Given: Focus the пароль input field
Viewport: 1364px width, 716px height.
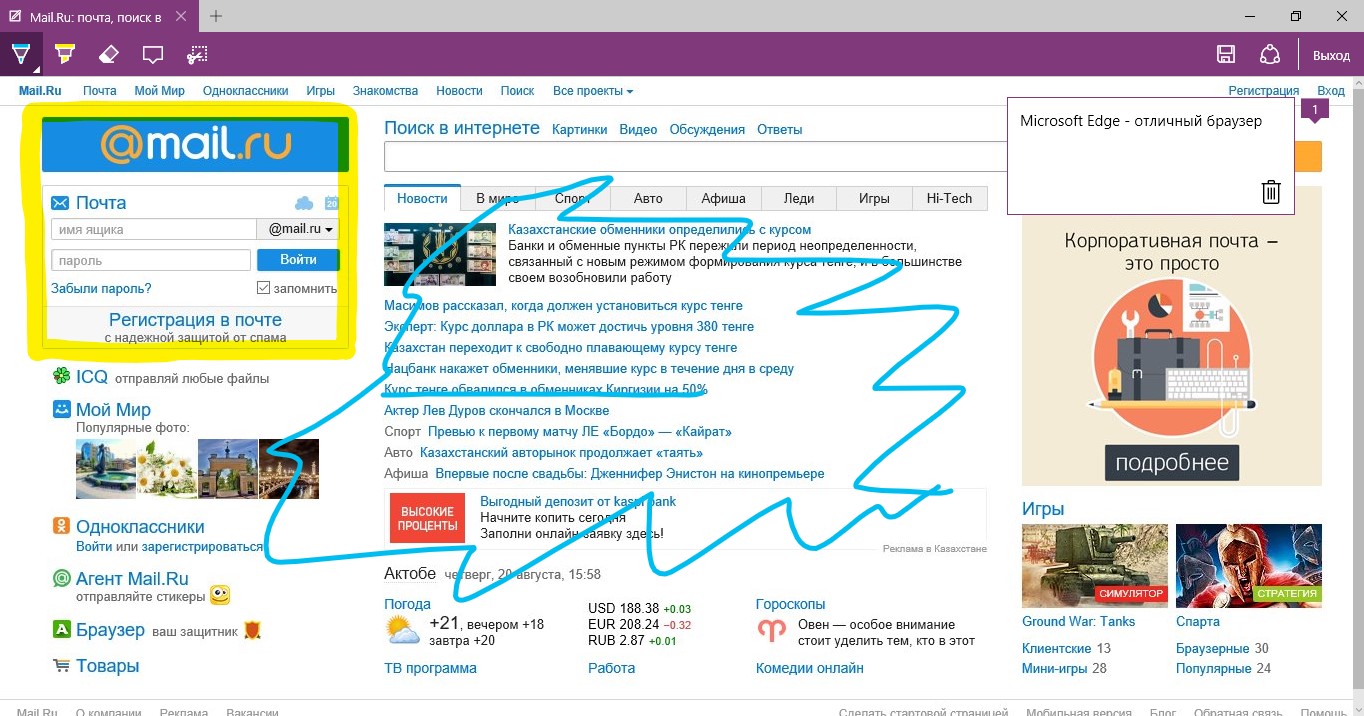Looking at the screenshot, I should click(x=150, y=260).
